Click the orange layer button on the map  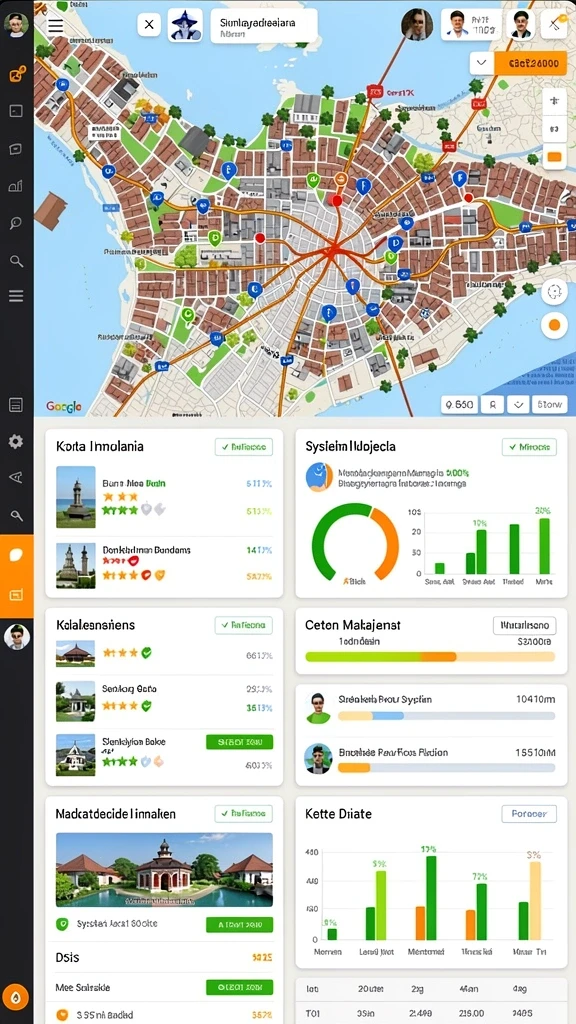pos(554,156)
